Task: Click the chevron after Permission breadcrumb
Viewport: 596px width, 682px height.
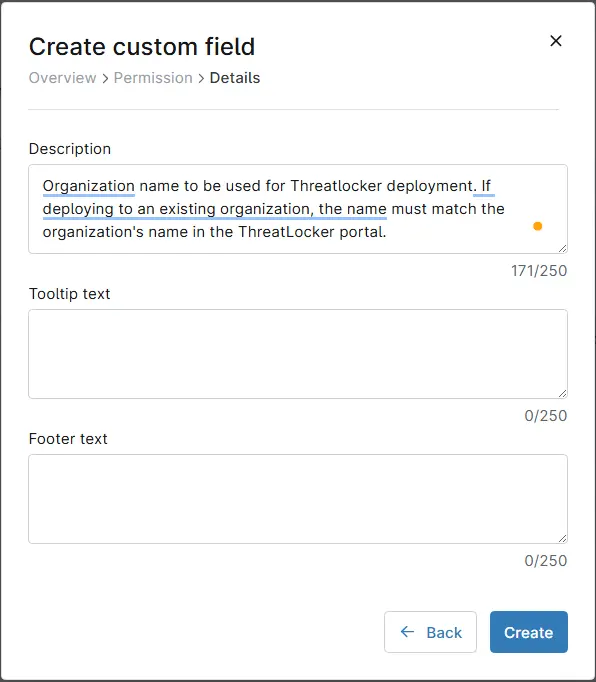Action: [201, 79]
